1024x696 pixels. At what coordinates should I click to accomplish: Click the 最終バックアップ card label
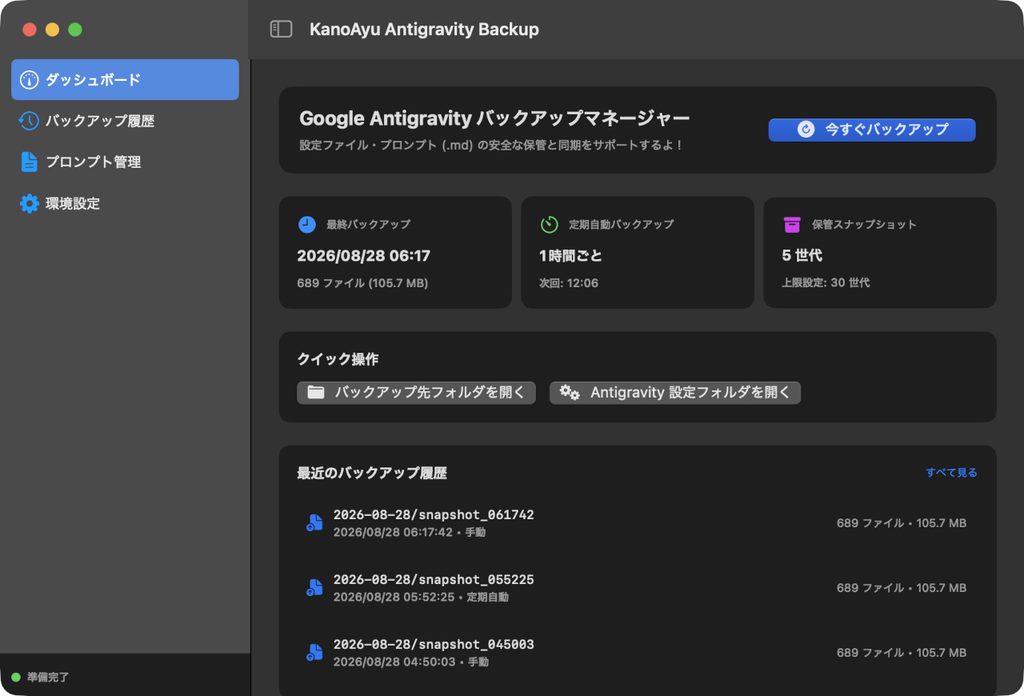(368, 225)
